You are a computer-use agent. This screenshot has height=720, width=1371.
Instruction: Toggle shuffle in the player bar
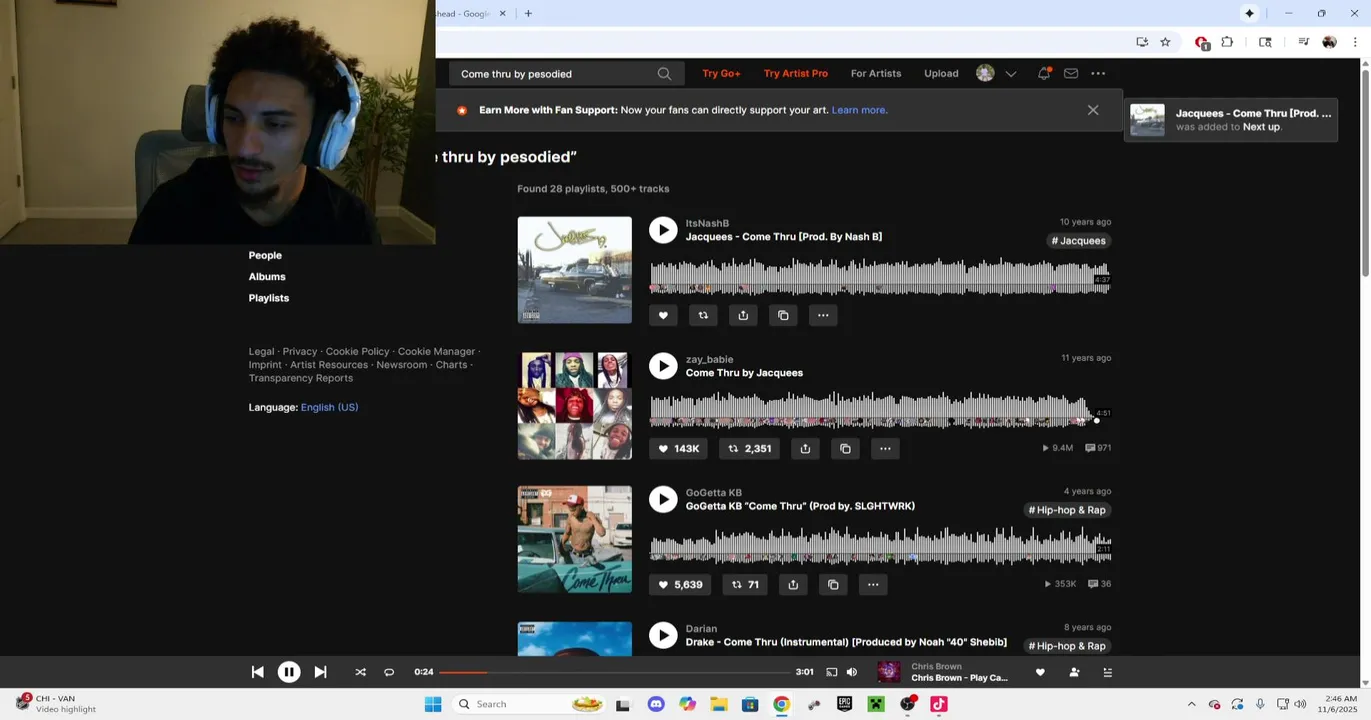click(360, 673)
